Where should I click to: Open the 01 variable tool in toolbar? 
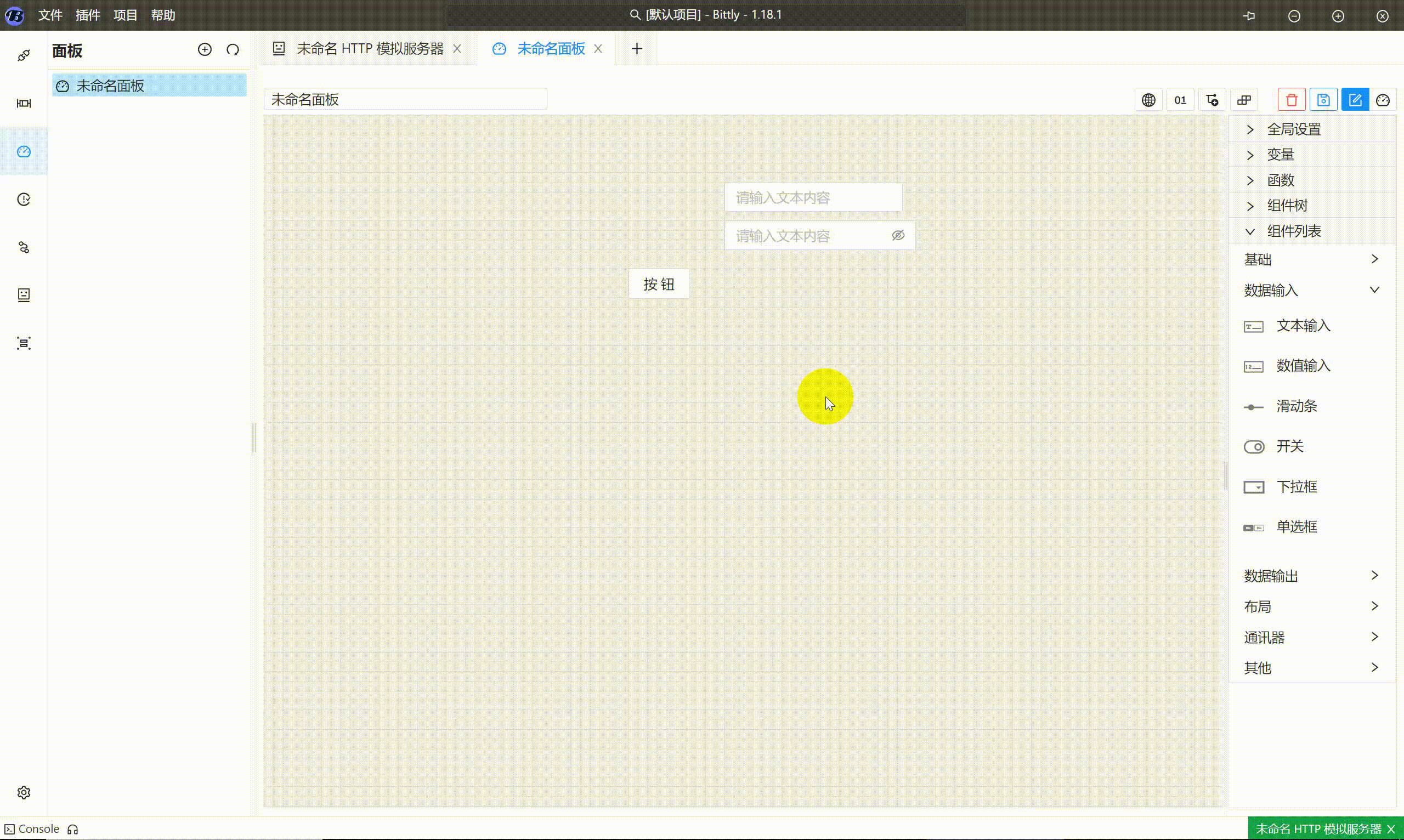(x=1181, y=100)
